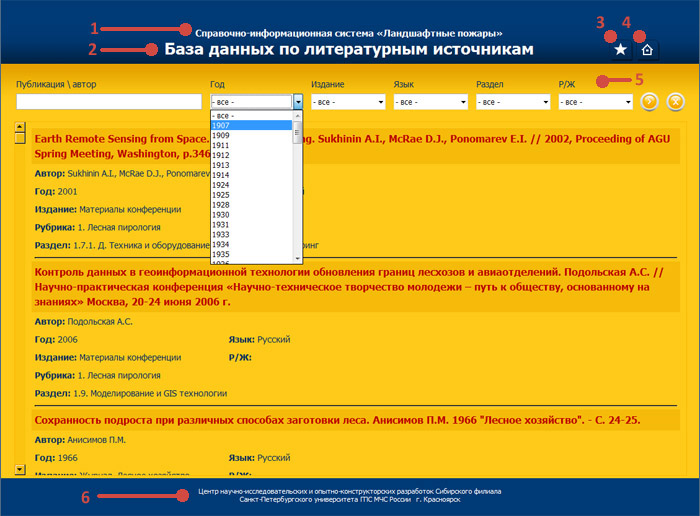Open the Язык dropdown

click(430, 102)
